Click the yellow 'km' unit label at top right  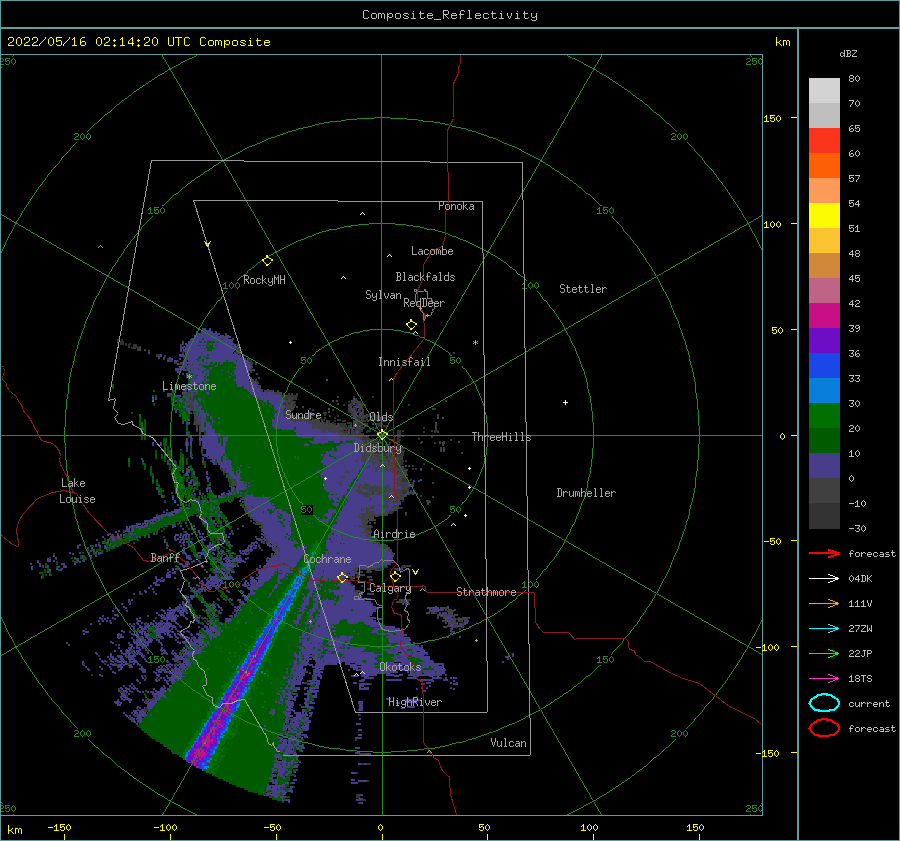(783, 42)
